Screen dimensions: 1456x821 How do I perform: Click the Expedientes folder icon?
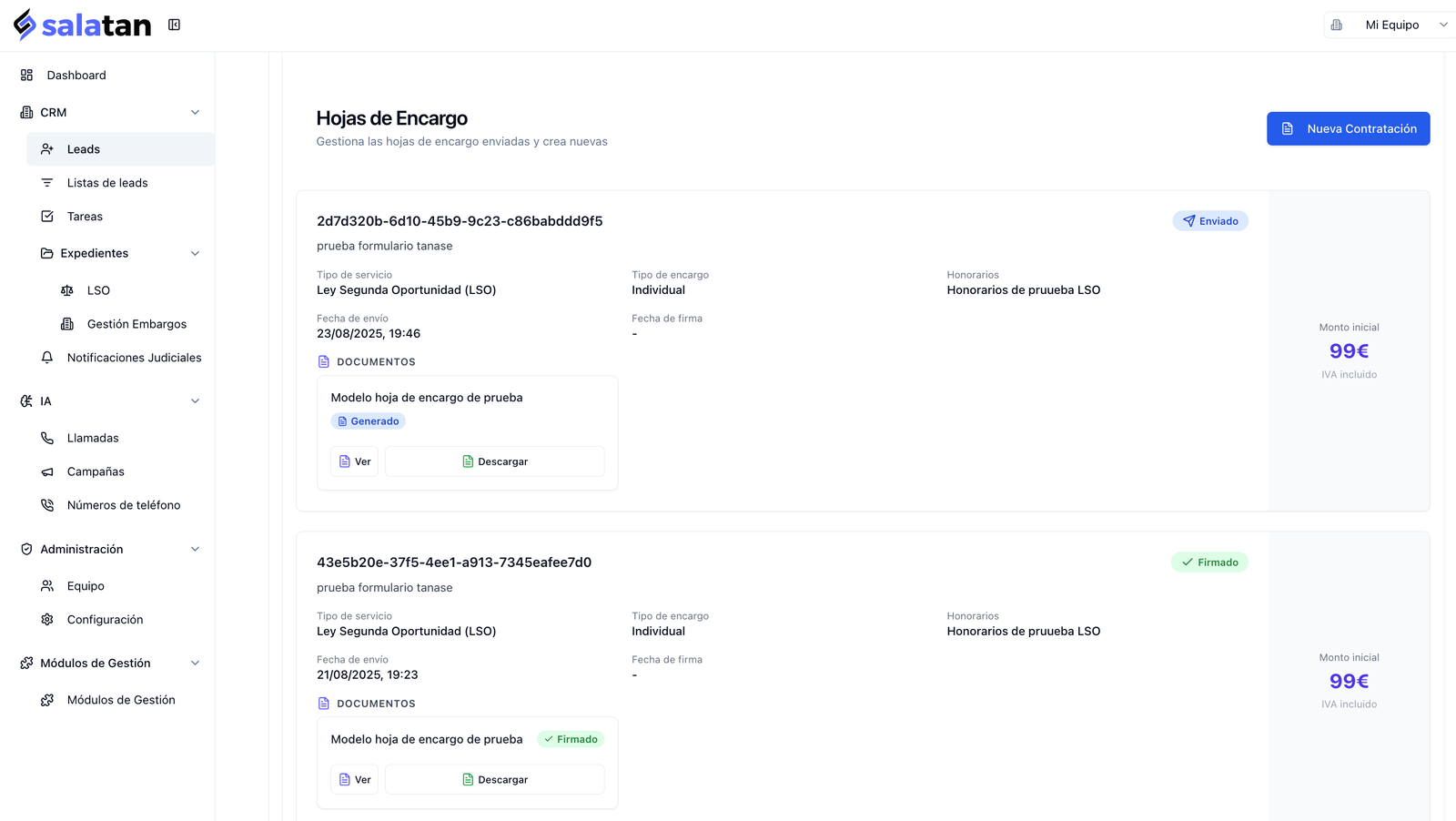coord(47,253)
